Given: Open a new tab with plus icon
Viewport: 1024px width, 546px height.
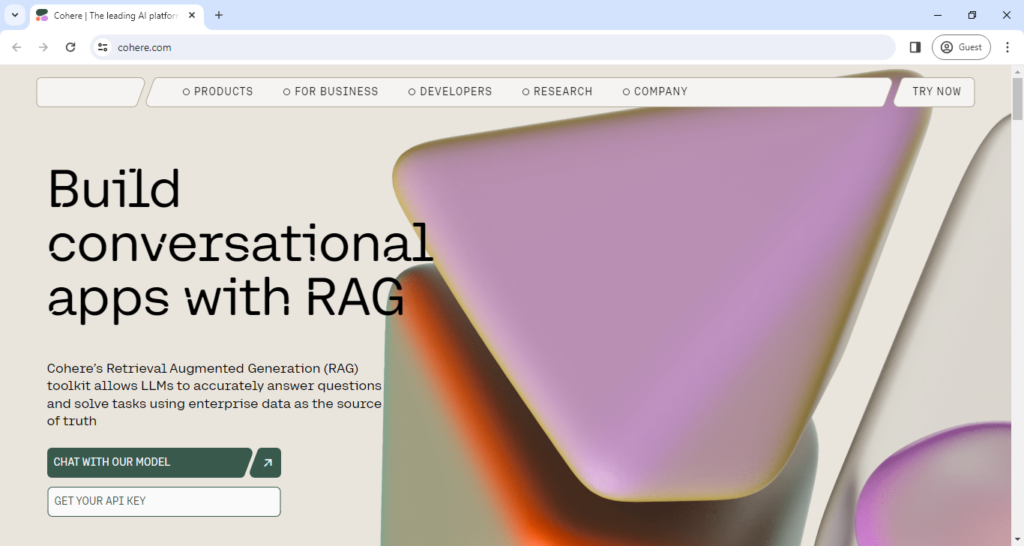Looking at the screenshot, I should [x=219, y=15].
